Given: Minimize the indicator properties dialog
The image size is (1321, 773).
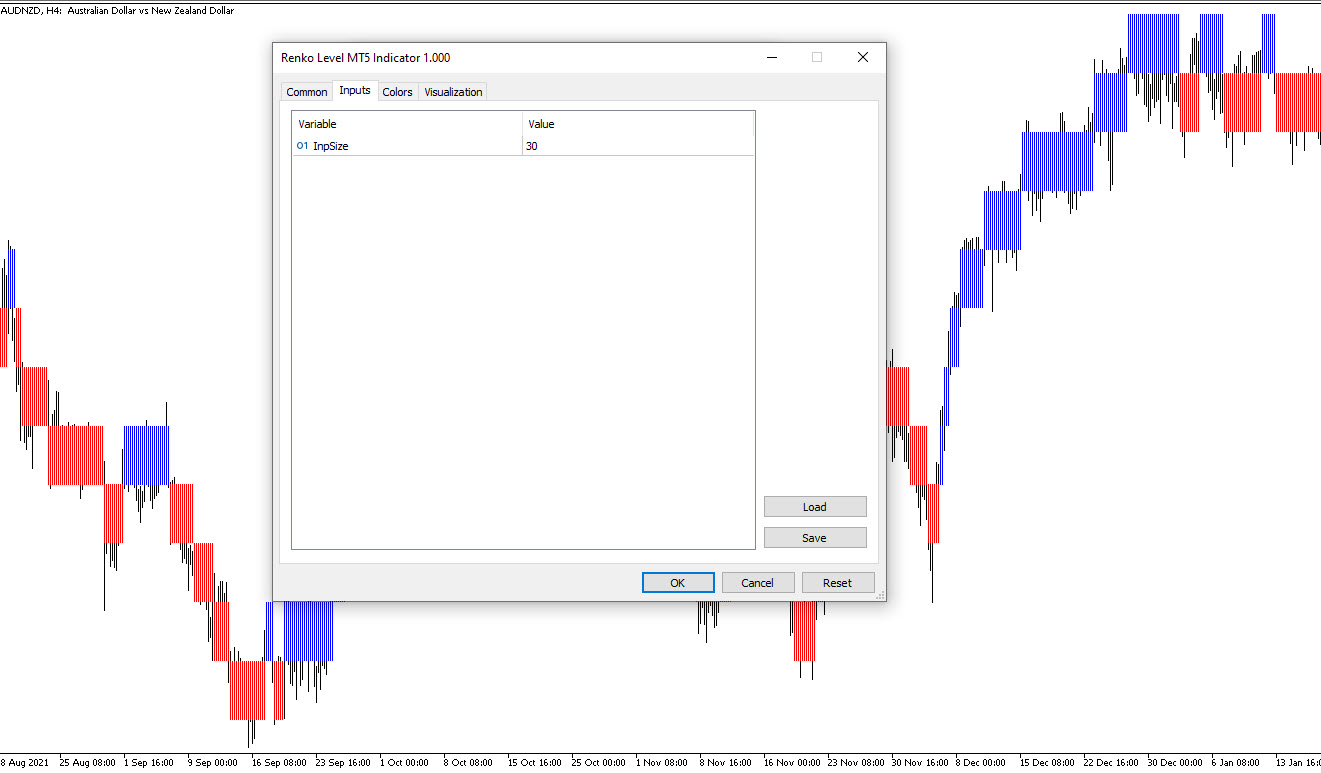Looking at the screenshot, I should tap(771, 58).
